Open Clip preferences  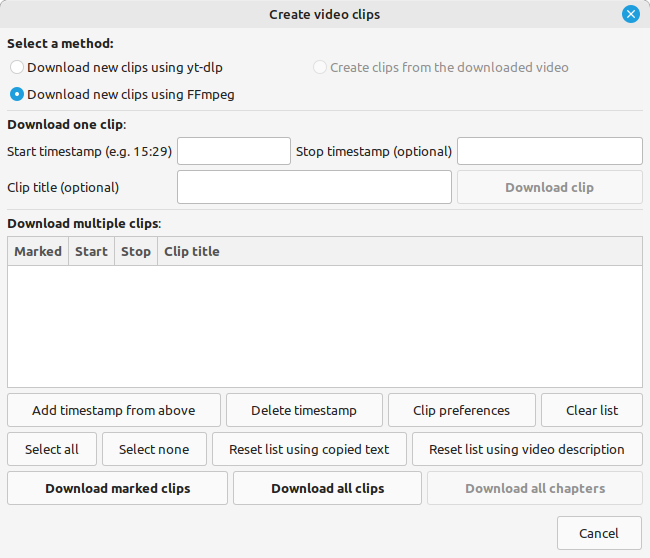tap(462, 410)
